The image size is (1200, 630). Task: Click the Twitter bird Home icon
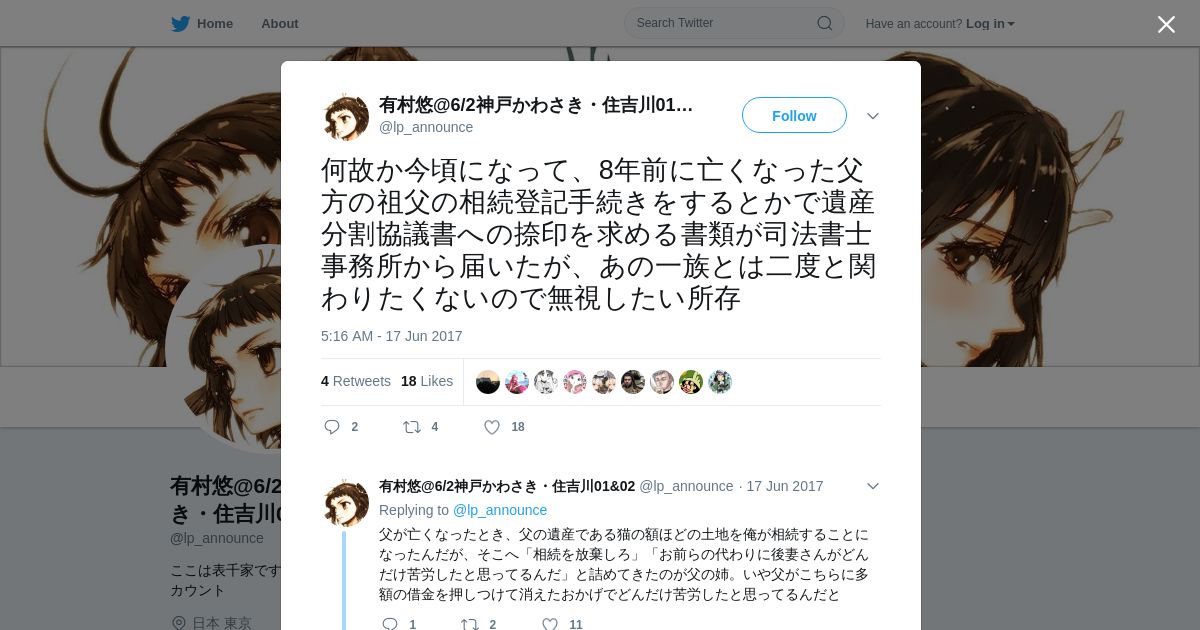[180, 23]
